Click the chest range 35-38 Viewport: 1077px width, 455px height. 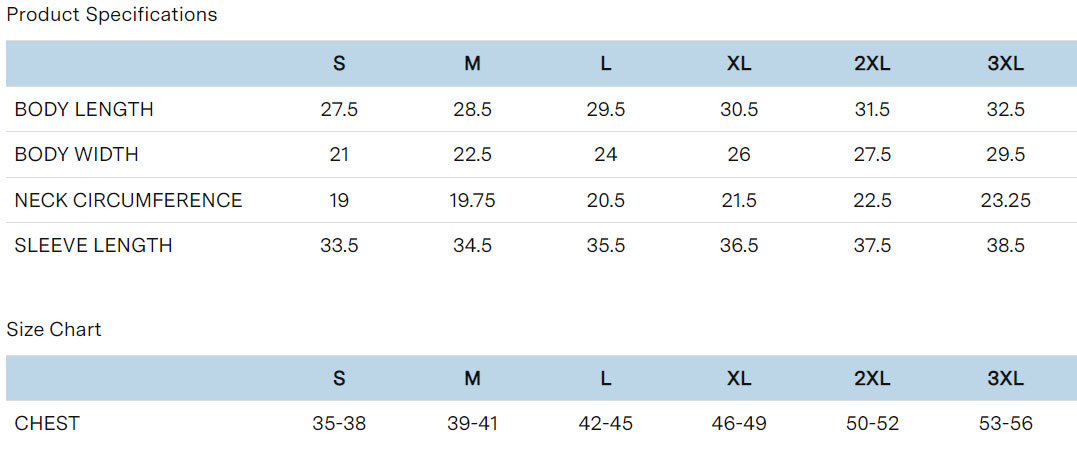coord(339,423)
